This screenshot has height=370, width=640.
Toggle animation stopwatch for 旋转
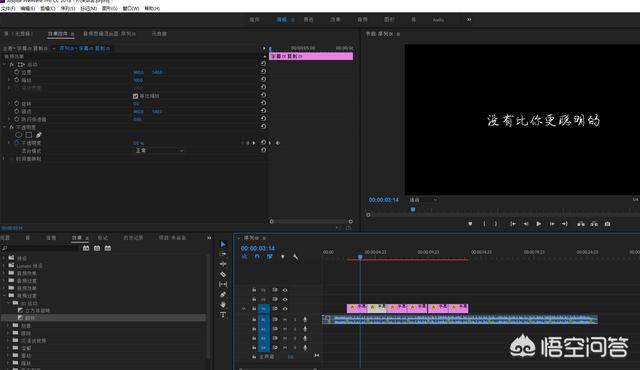[17, 104]
